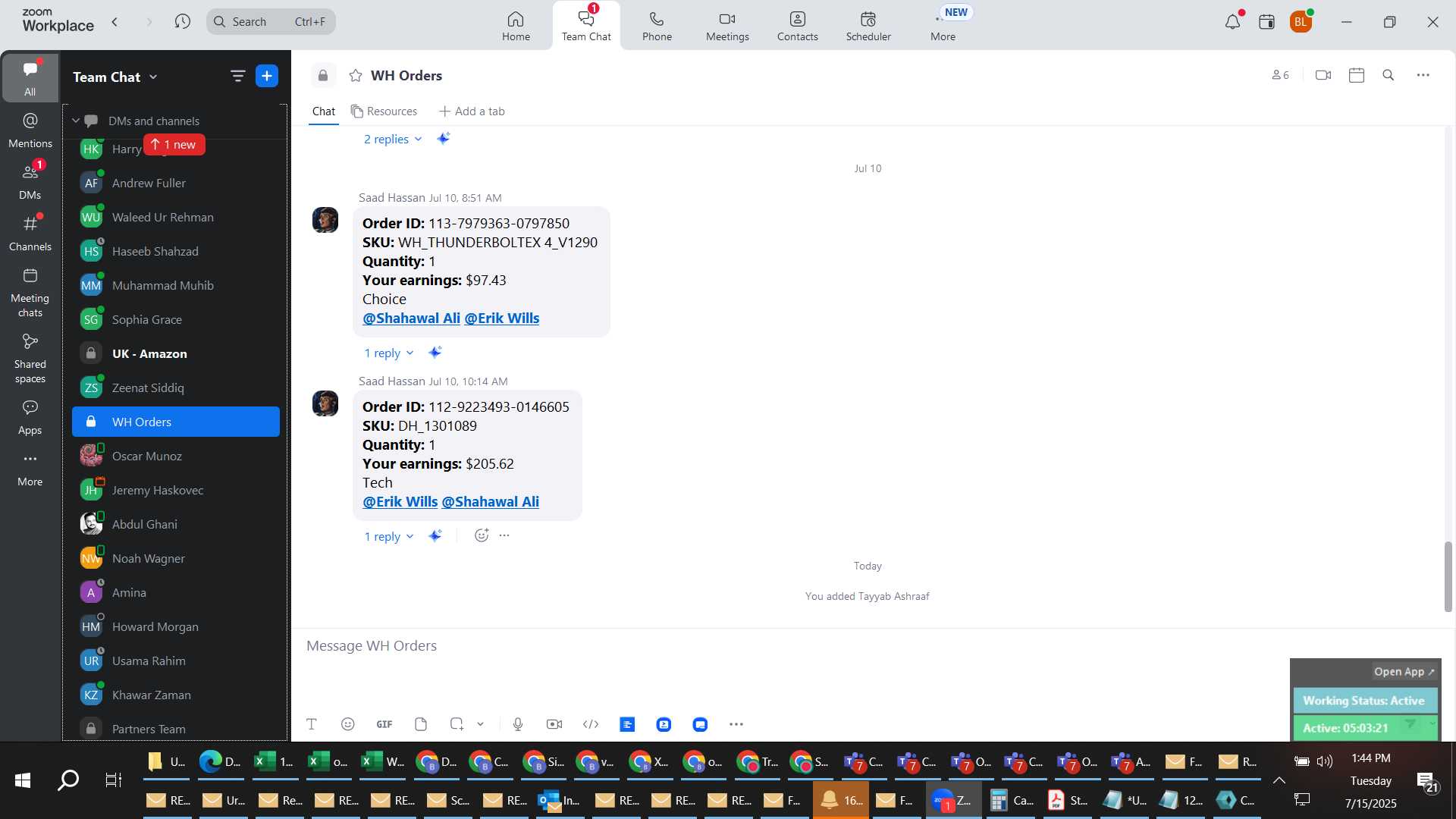Open more actions for 10:14 AM message
The height and width of the screenshot is (819, 1456).
coord(504,535)
